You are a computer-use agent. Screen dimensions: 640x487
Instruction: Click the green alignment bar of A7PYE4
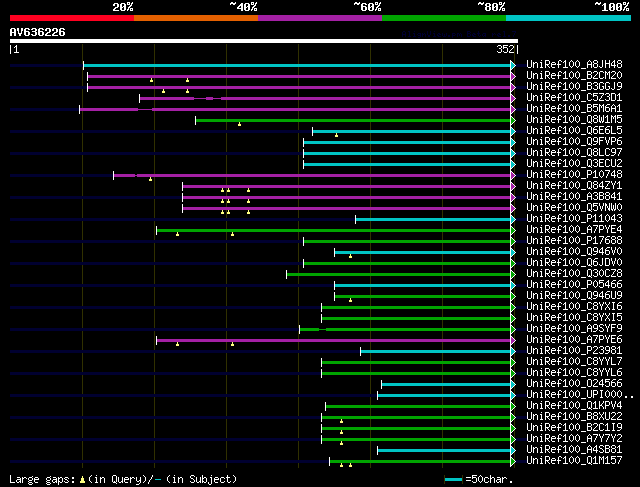(x=333, y=231)
